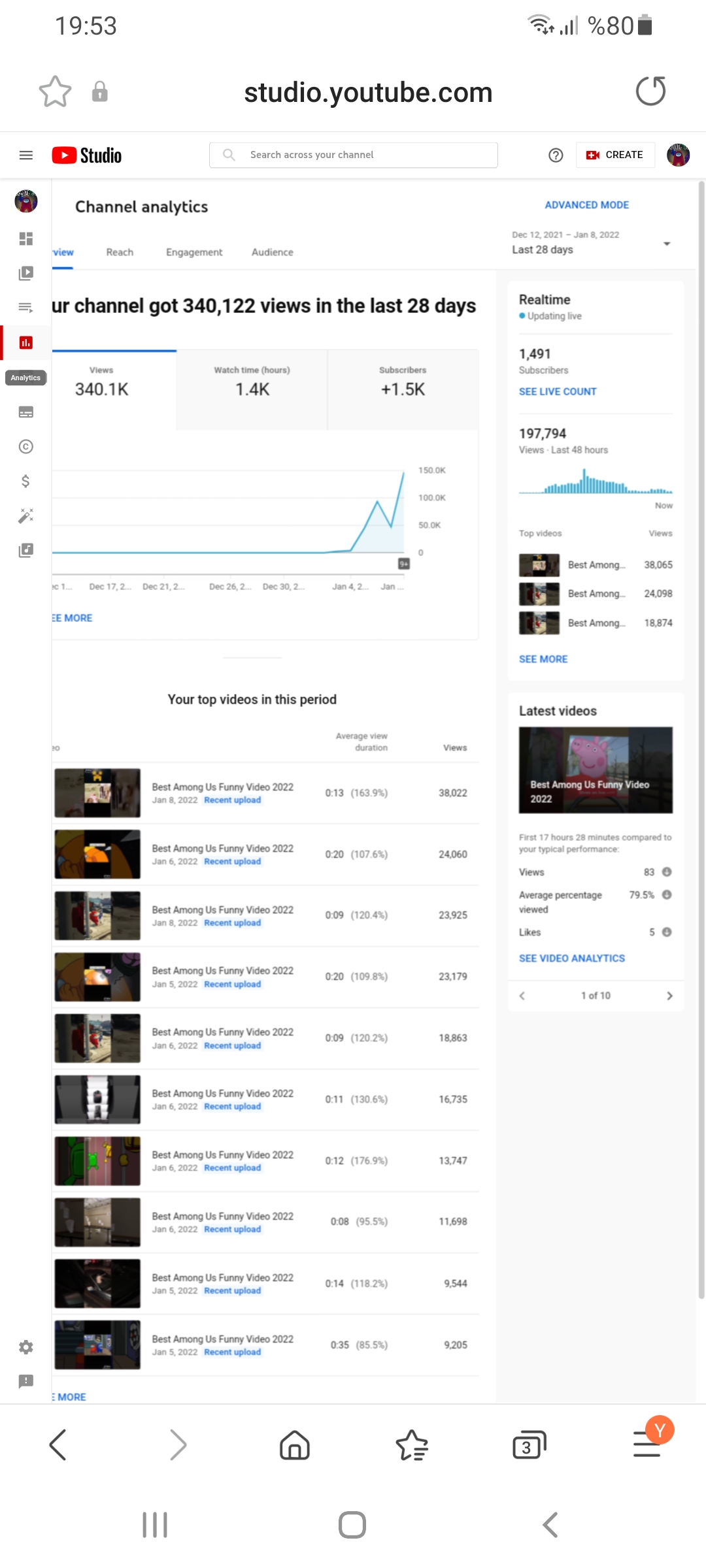This screenshot has height=1568, width=706.
Task: Go to previous latest video arrow
Action: click(522, 996)
